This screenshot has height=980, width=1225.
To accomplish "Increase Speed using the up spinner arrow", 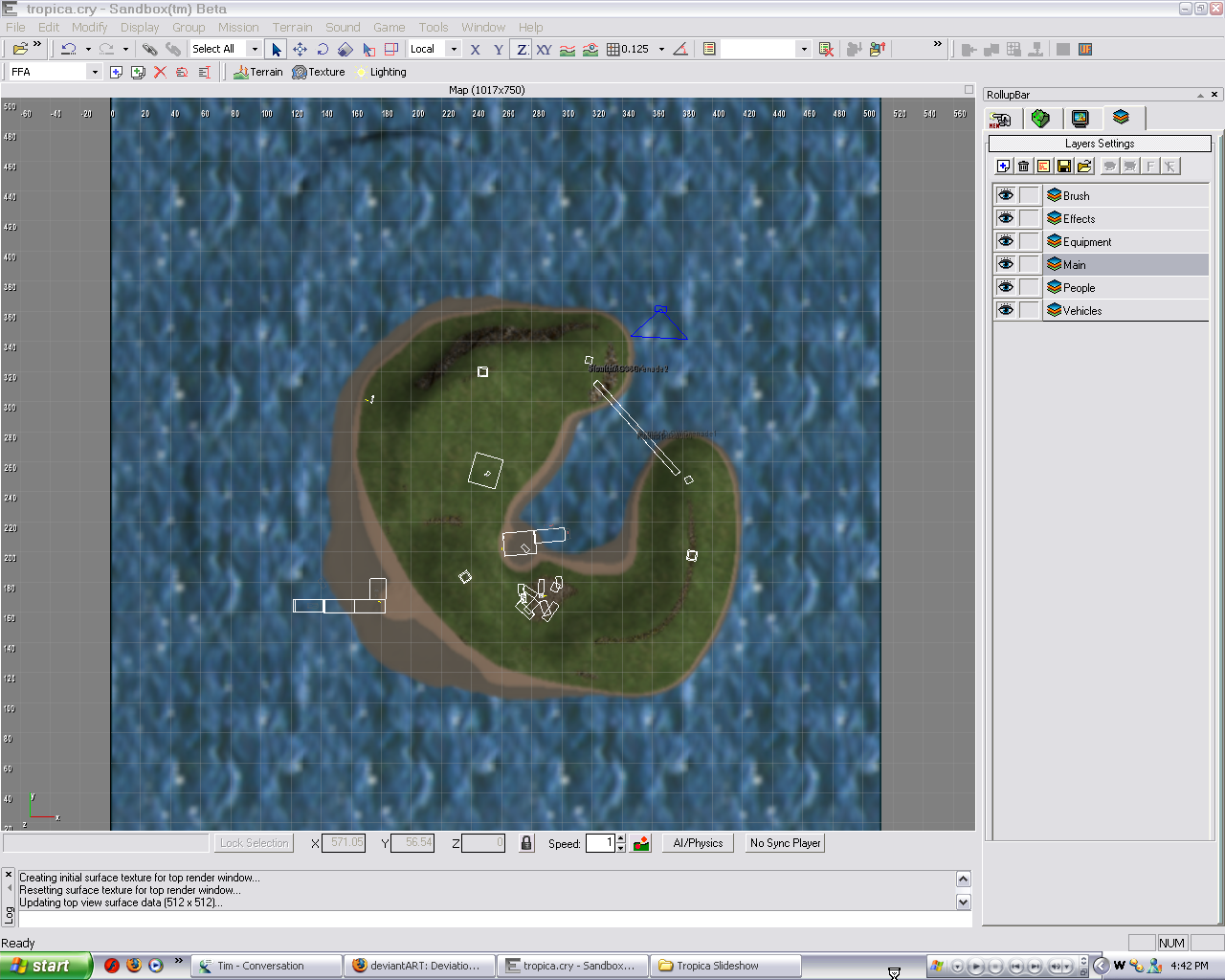I will pyautogui.click(x=621, y=838).
